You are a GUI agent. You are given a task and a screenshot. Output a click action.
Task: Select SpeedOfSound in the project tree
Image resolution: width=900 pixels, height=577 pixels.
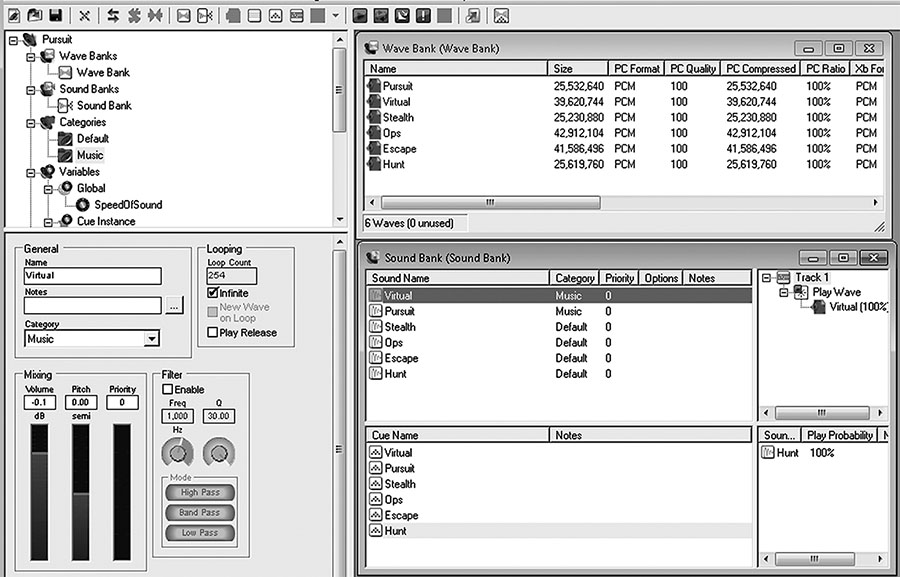pyautogui.click(x=127, y=204)
